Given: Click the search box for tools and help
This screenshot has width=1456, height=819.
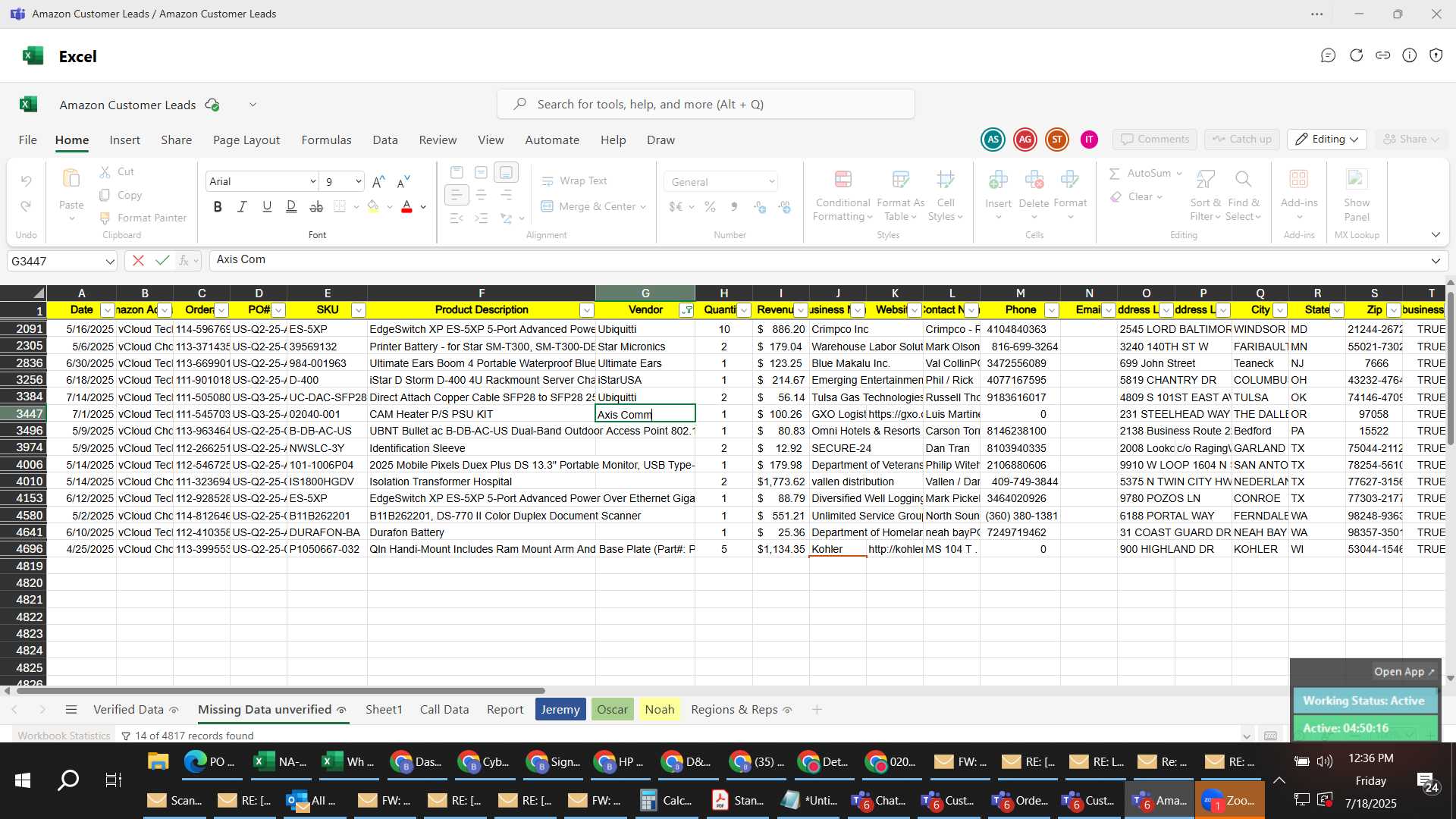Looking at the screenshot, I should tap(705, 104).
